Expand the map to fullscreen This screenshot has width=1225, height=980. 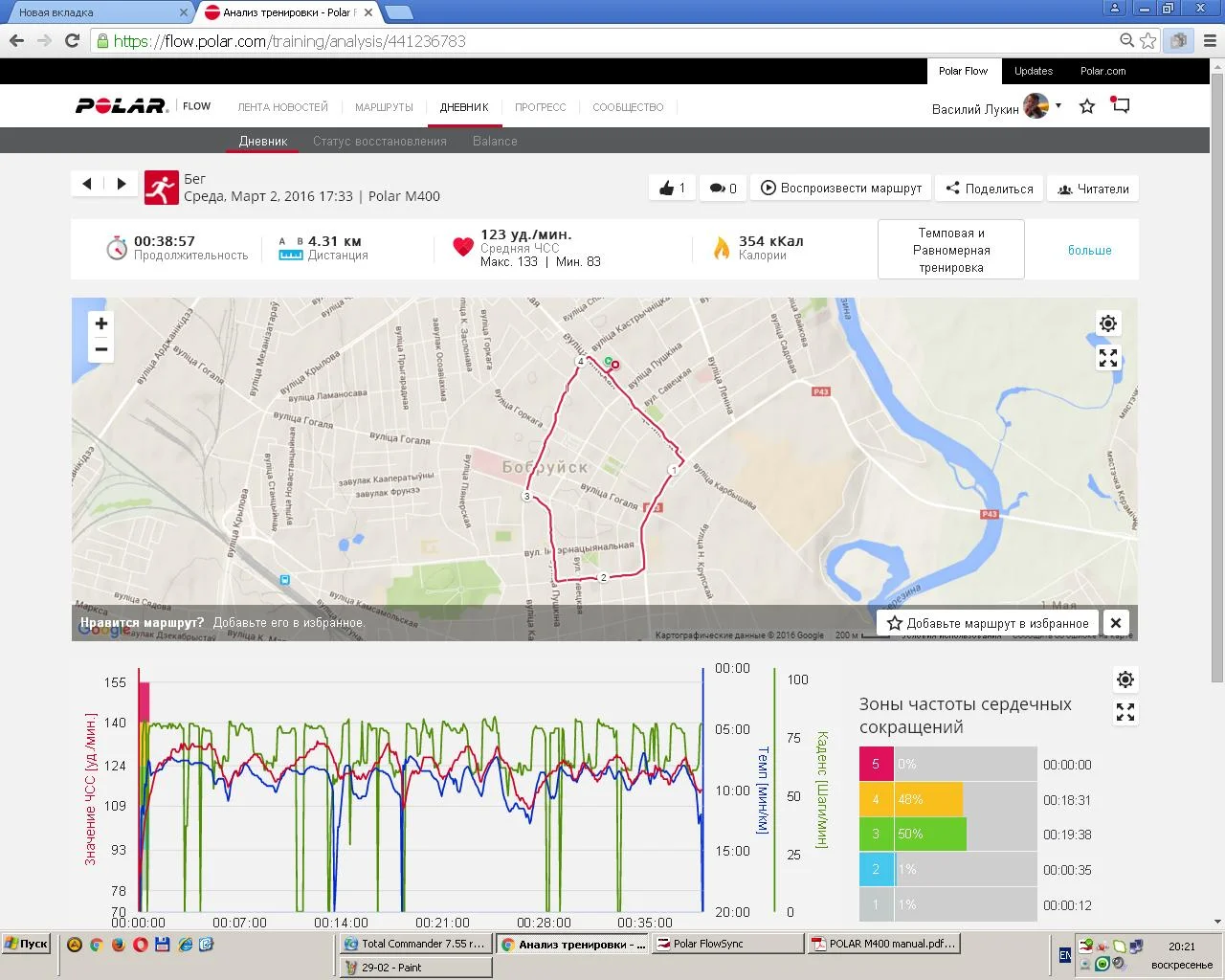click(1108, 358)
